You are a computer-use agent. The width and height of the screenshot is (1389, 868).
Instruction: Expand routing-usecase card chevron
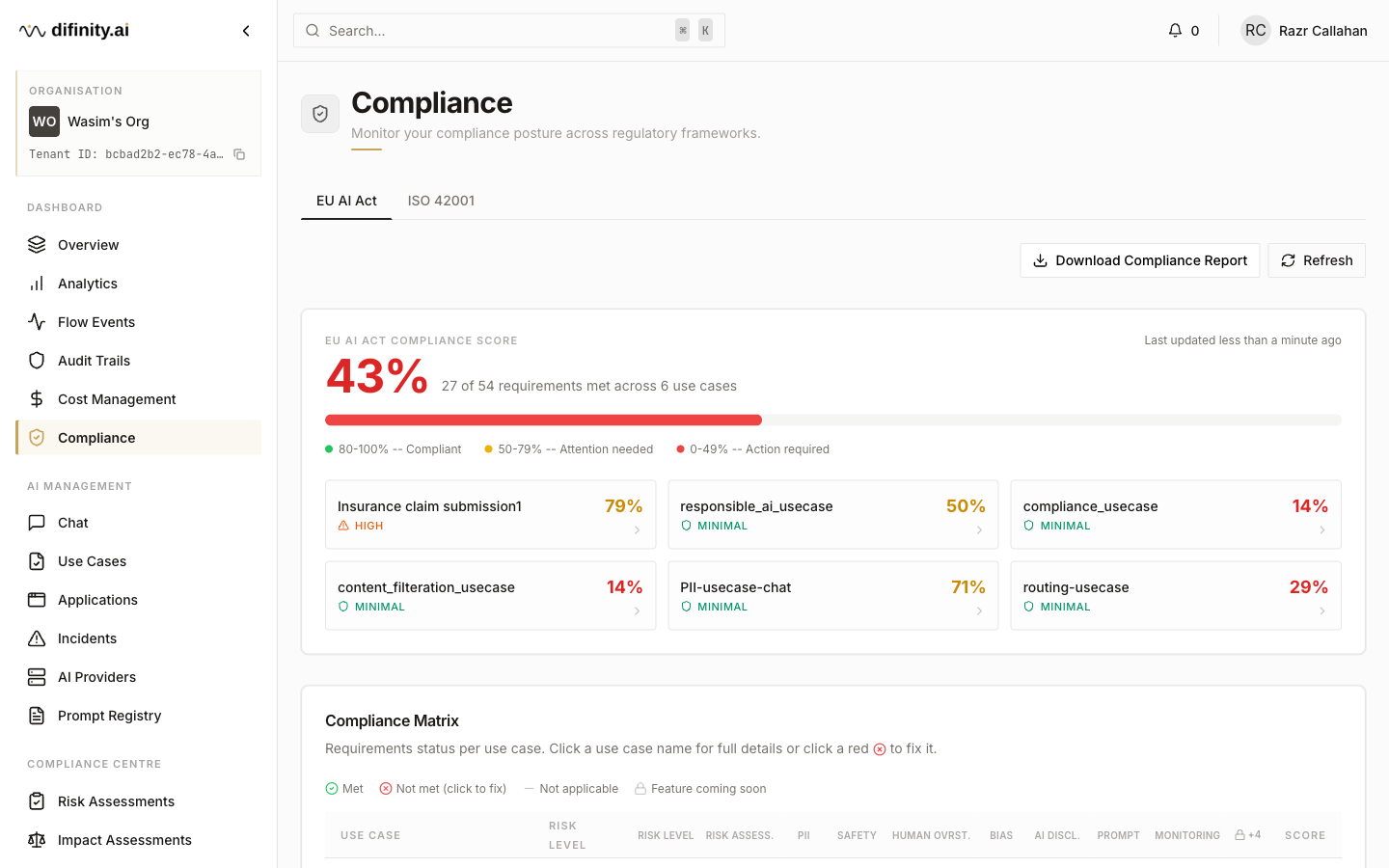pos(1321,611)
